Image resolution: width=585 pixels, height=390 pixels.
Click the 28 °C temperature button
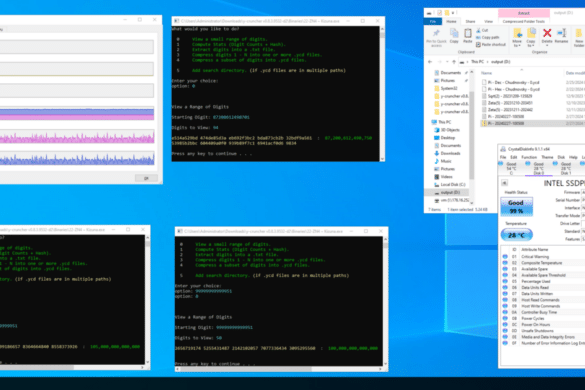[516, 235]
